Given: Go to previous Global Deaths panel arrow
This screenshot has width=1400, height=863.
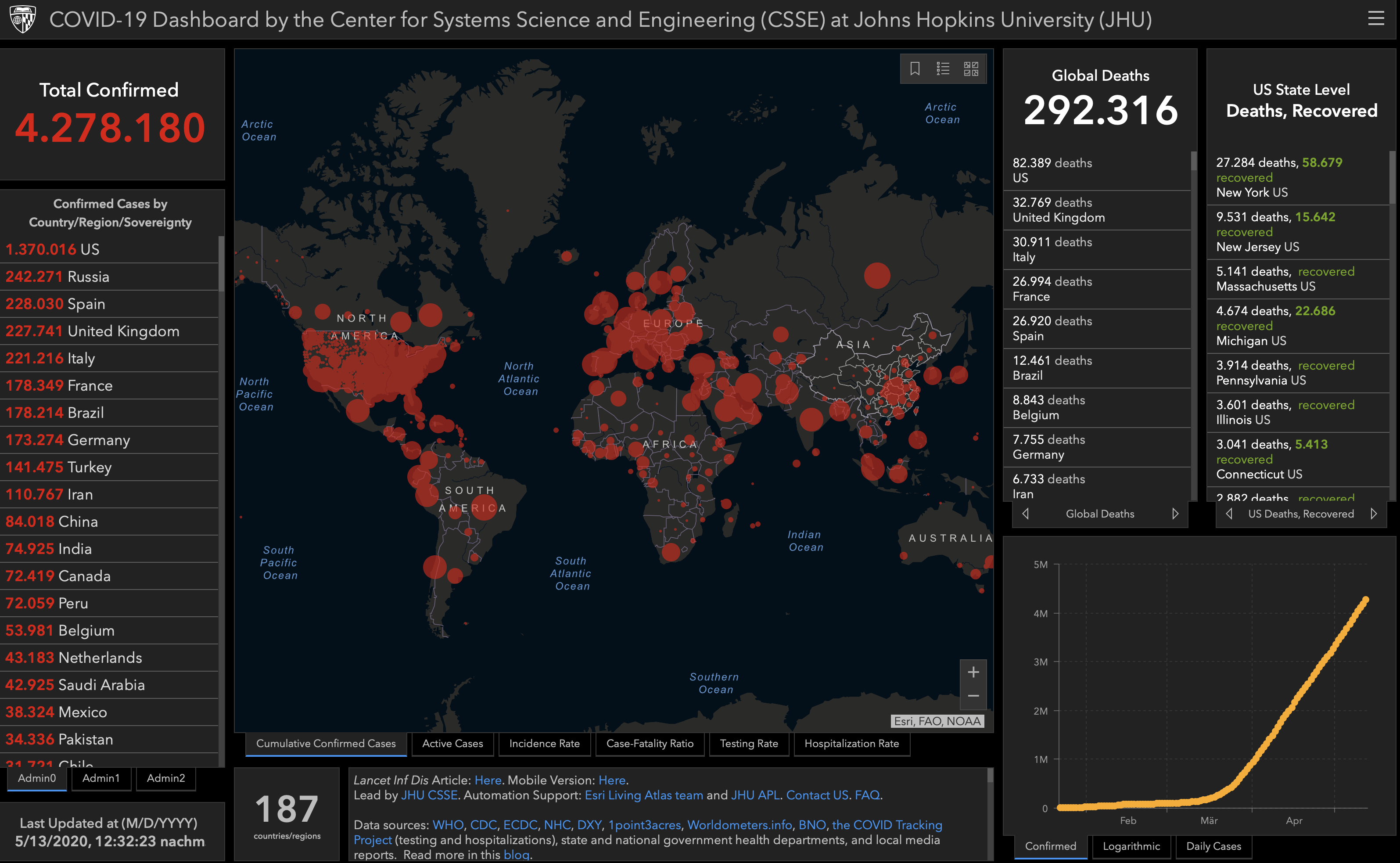Looking at the screenshot, I should 1025,514.
